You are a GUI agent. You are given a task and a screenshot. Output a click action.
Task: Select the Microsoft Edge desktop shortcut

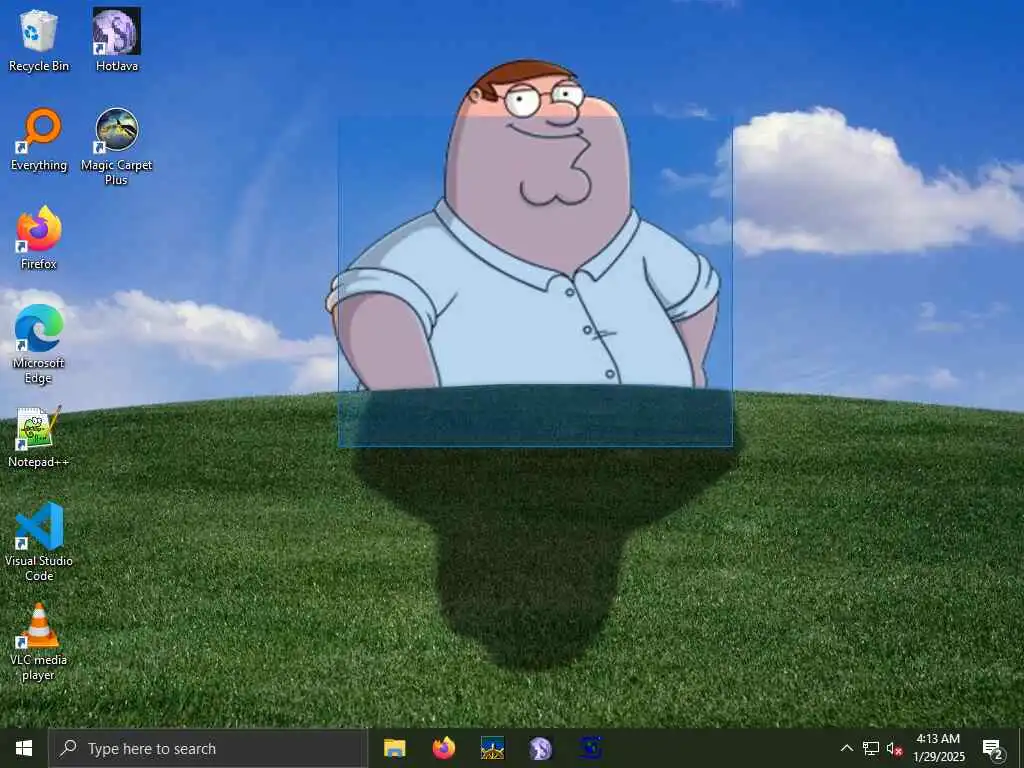(x=39, y=344)
